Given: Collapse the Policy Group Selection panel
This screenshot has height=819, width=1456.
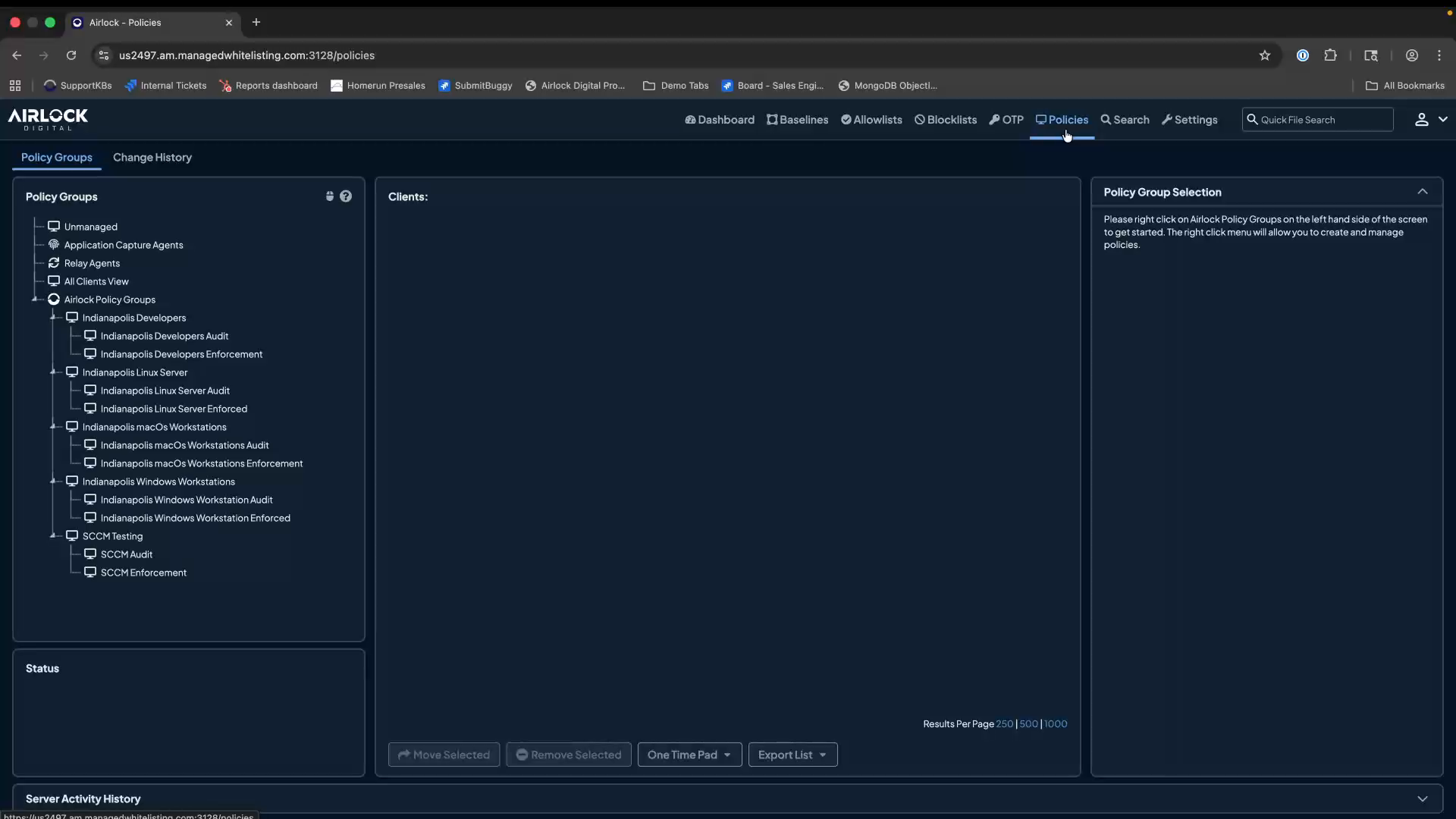Looking at the screenshot, I should click(x=1423, y=192).
